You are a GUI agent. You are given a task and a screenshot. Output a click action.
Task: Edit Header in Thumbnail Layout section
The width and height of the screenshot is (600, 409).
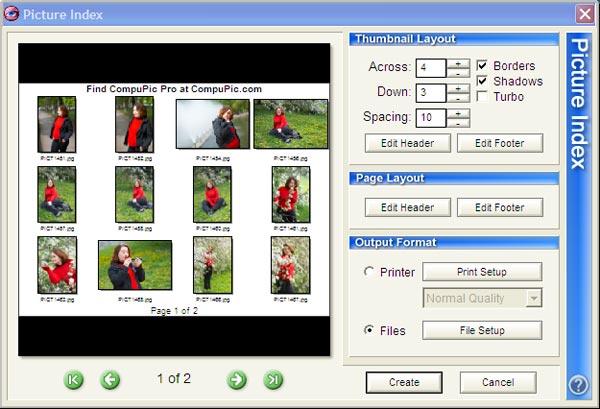pyautogui.click(x=408, y=143)
